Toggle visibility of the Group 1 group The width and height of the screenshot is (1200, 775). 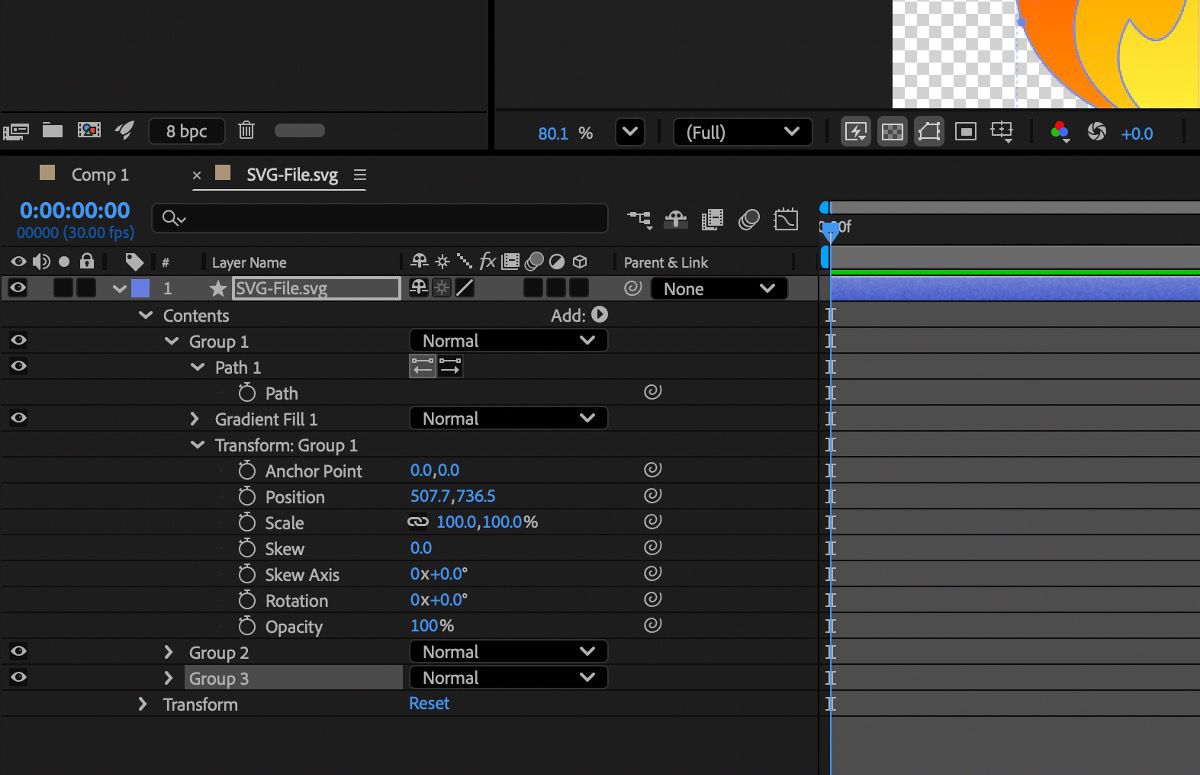coord(17,340)
